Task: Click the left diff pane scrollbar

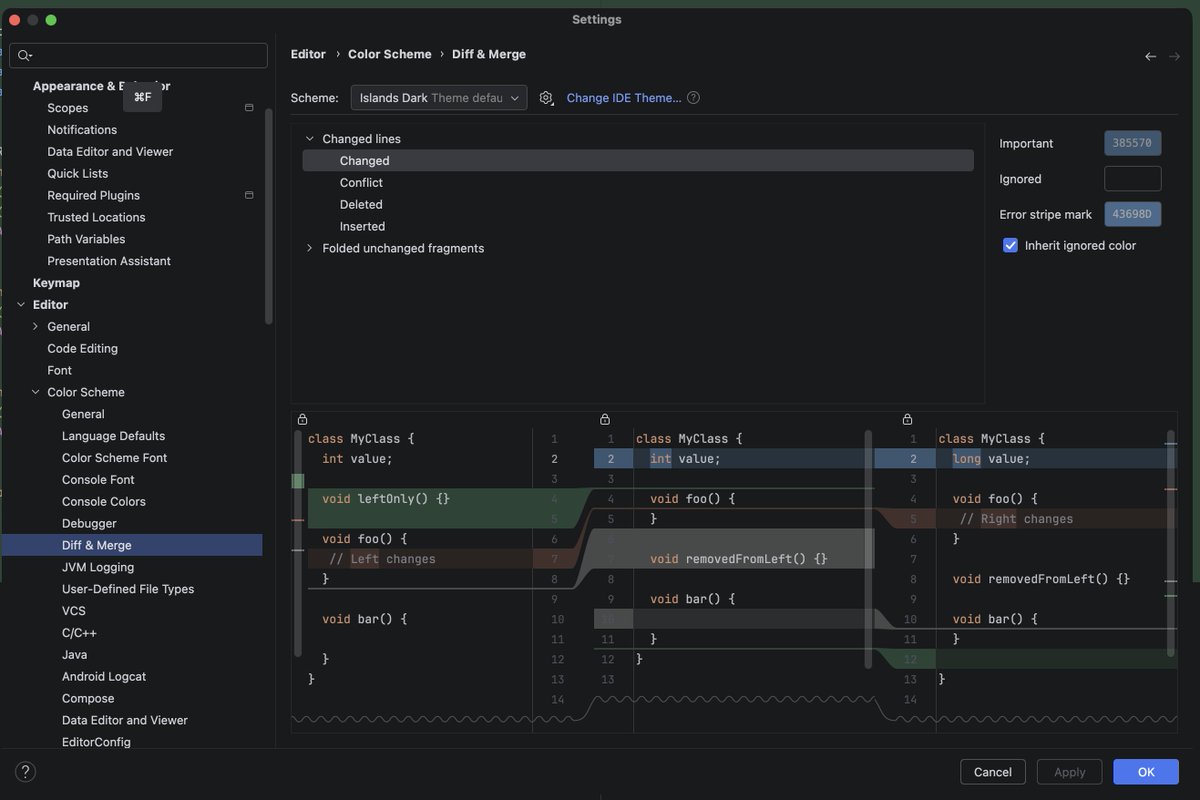Action: click(298, 543)
